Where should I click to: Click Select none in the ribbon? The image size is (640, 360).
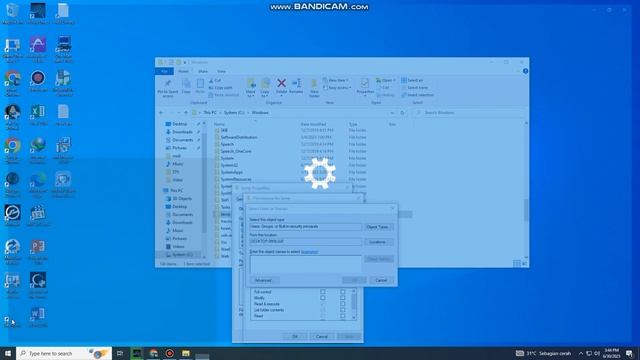tap(414, 88)
